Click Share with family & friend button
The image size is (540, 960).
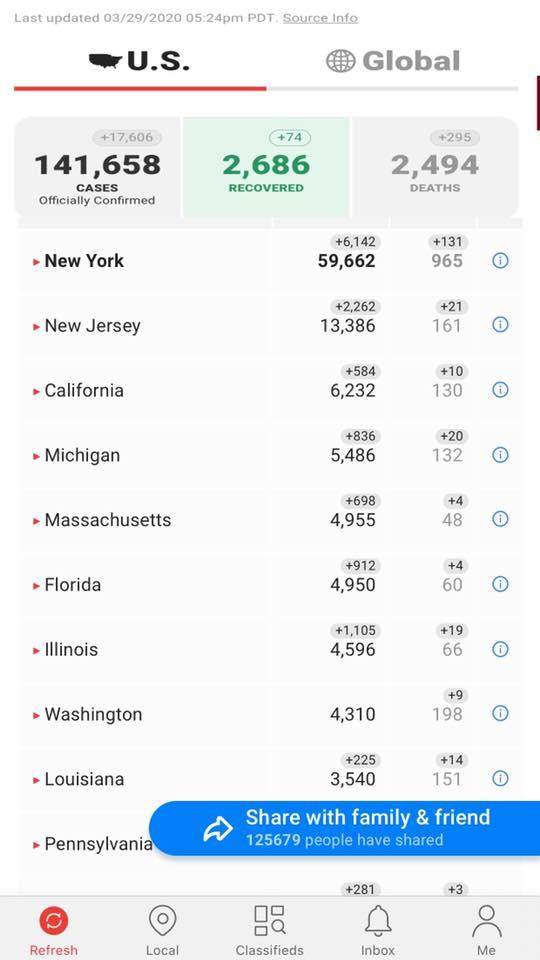[x=344, y=828]
